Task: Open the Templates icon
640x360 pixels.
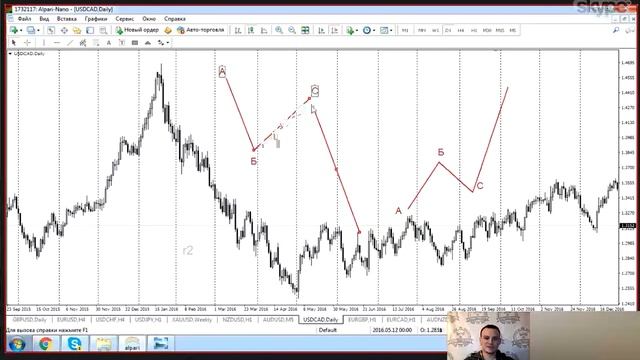Action: (x=384, y=30)
